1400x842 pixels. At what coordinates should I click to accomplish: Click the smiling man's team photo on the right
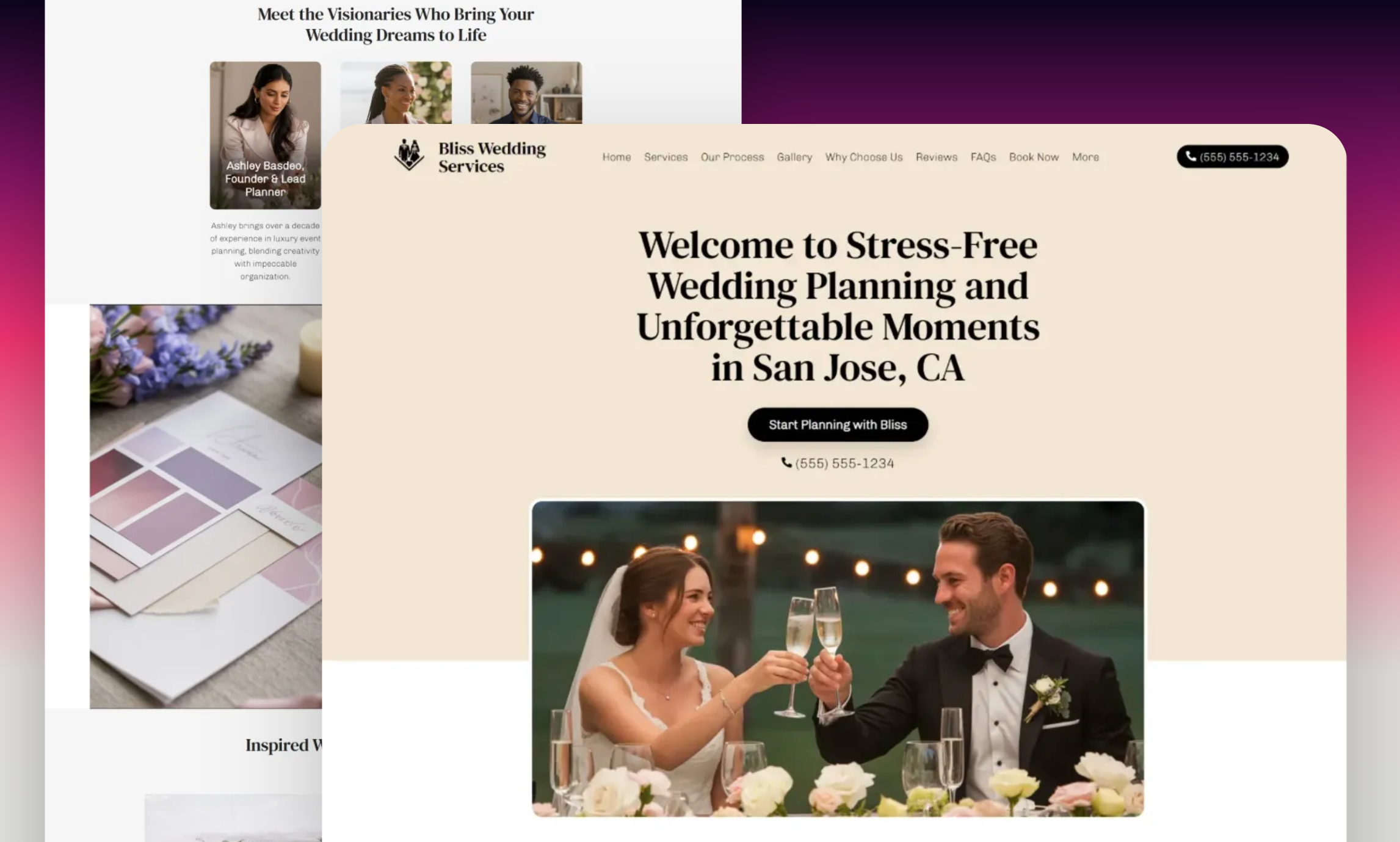tap(526, 95)
